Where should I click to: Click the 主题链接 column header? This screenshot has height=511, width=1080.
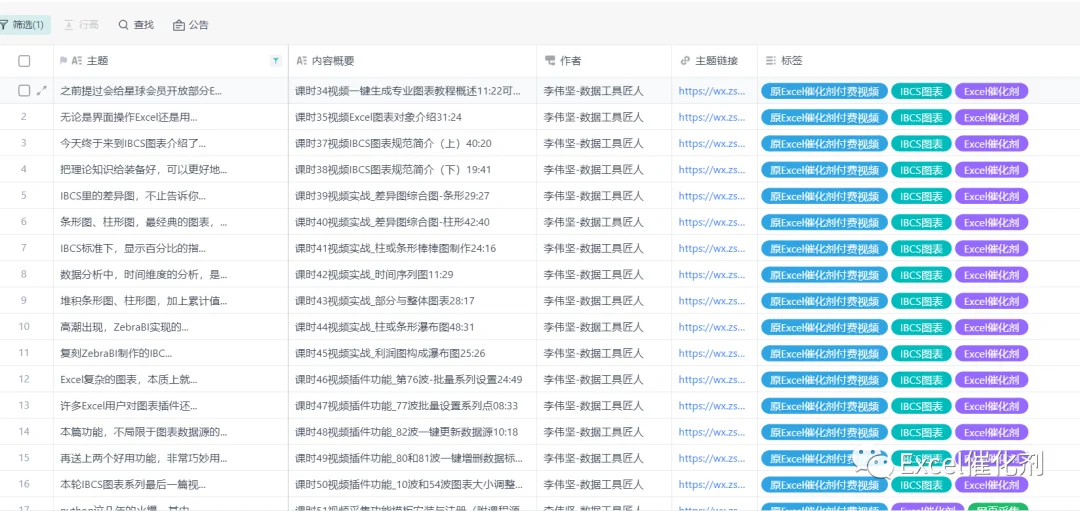(x=714, y=61)
